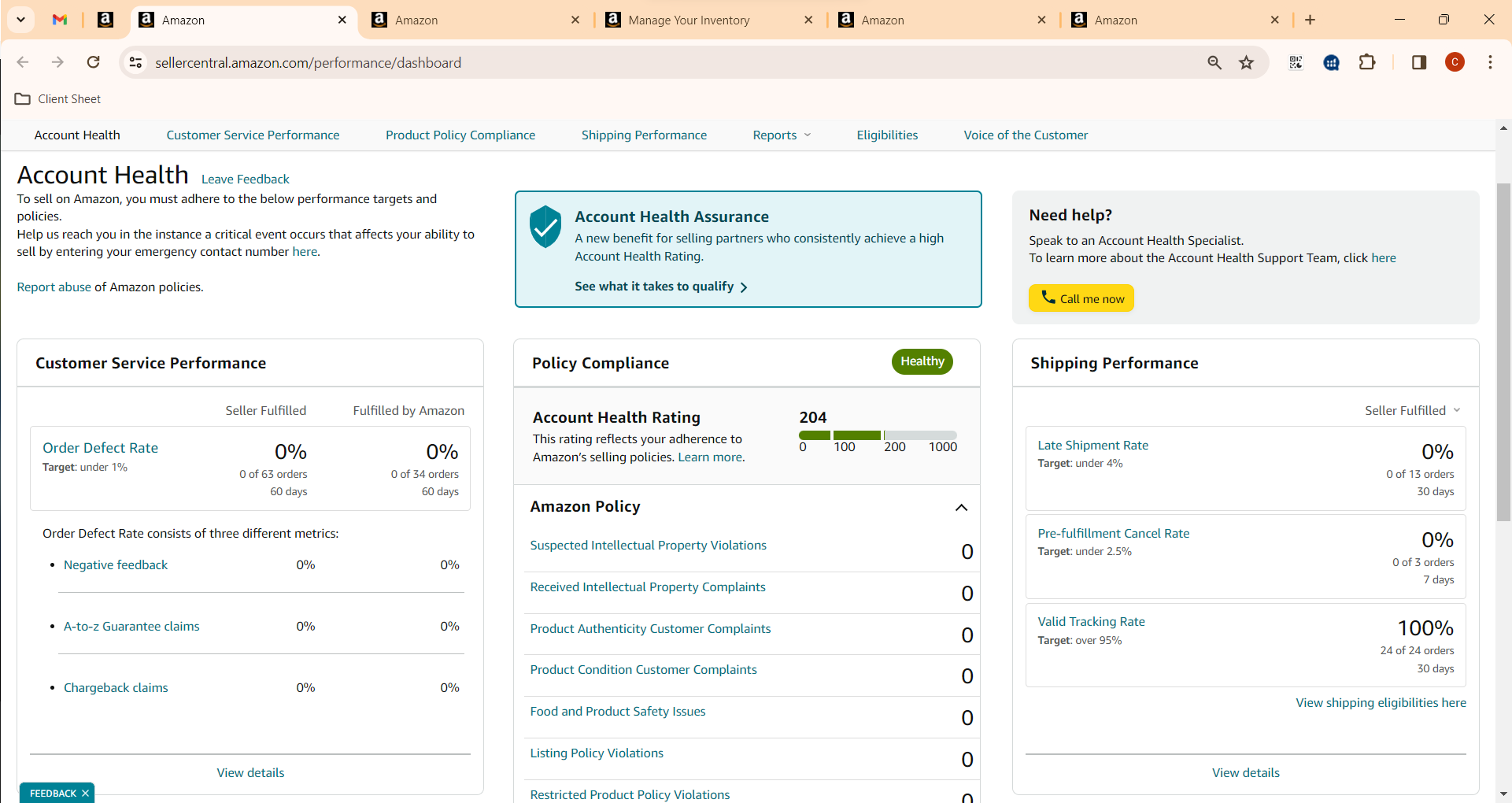Screen dimensions: 1512x803
Task: View details for Shipping Performance
Action: 1245,773
